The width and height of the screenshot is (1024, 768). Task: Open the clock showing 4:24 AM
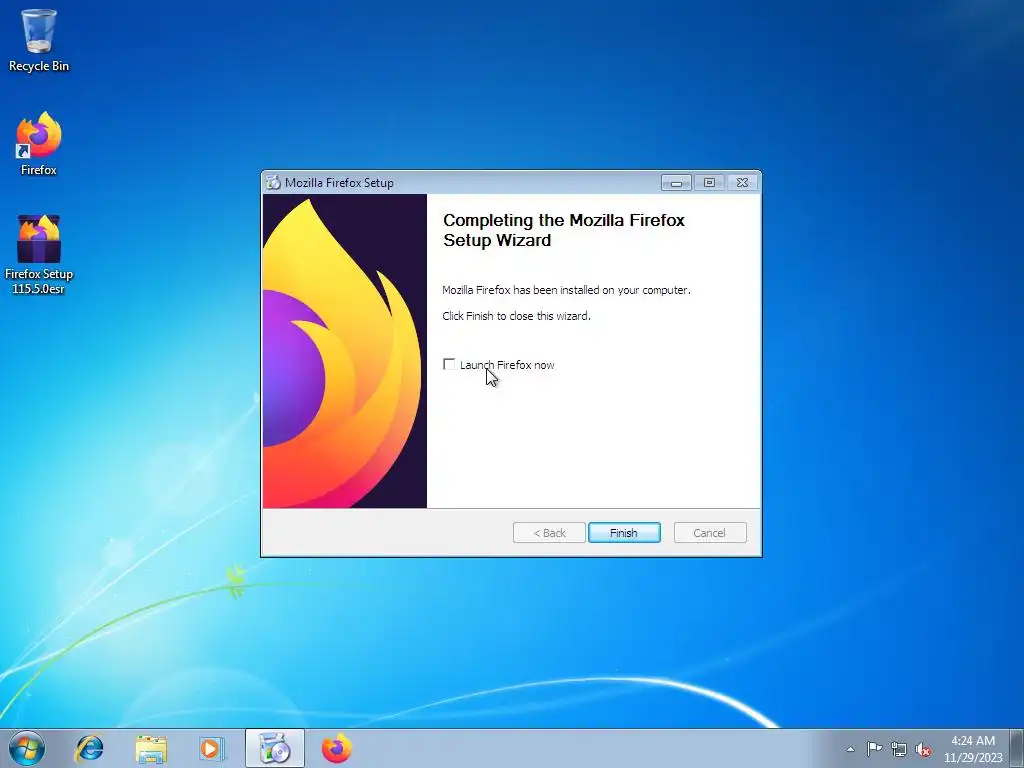coord(973,749)
